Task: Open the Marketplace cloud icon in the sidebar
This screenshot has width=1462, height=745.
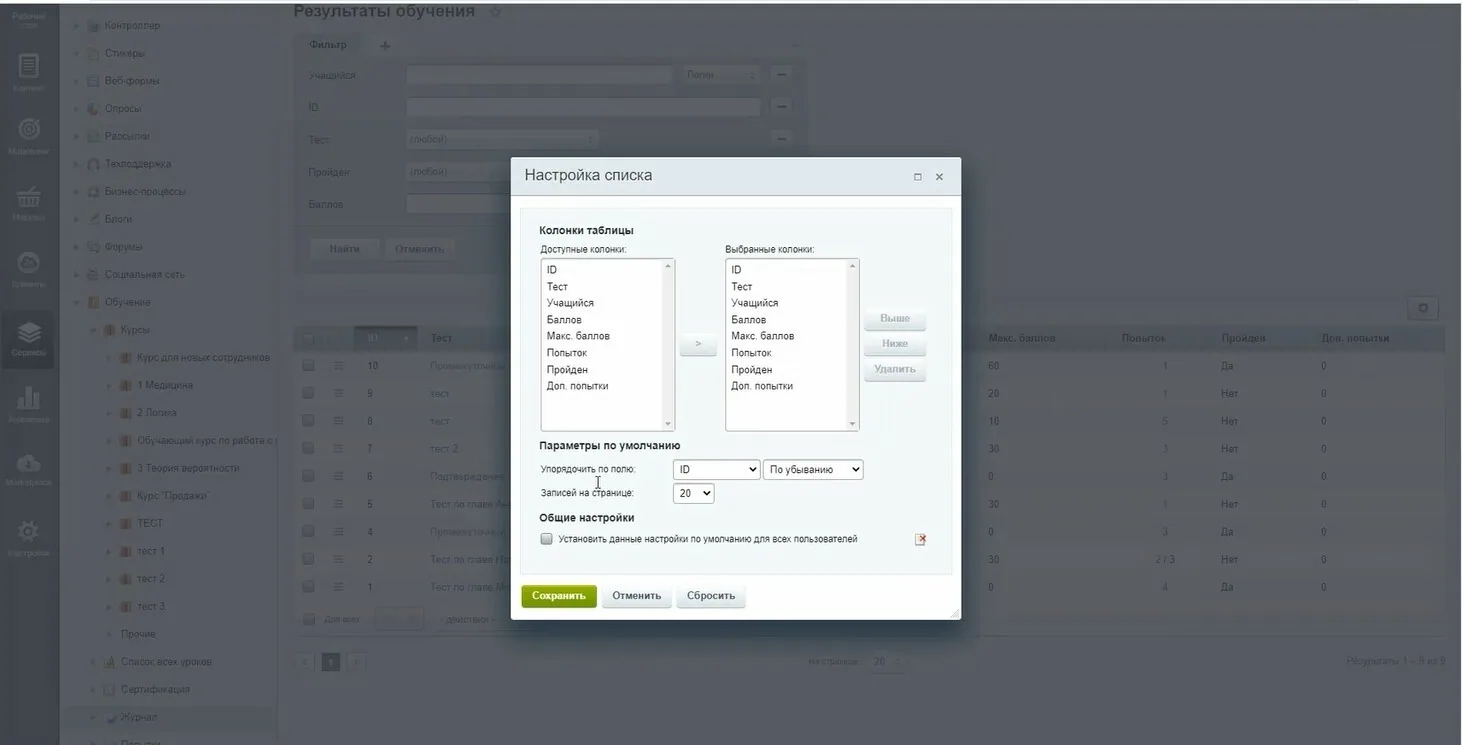Action: [29, 468]
